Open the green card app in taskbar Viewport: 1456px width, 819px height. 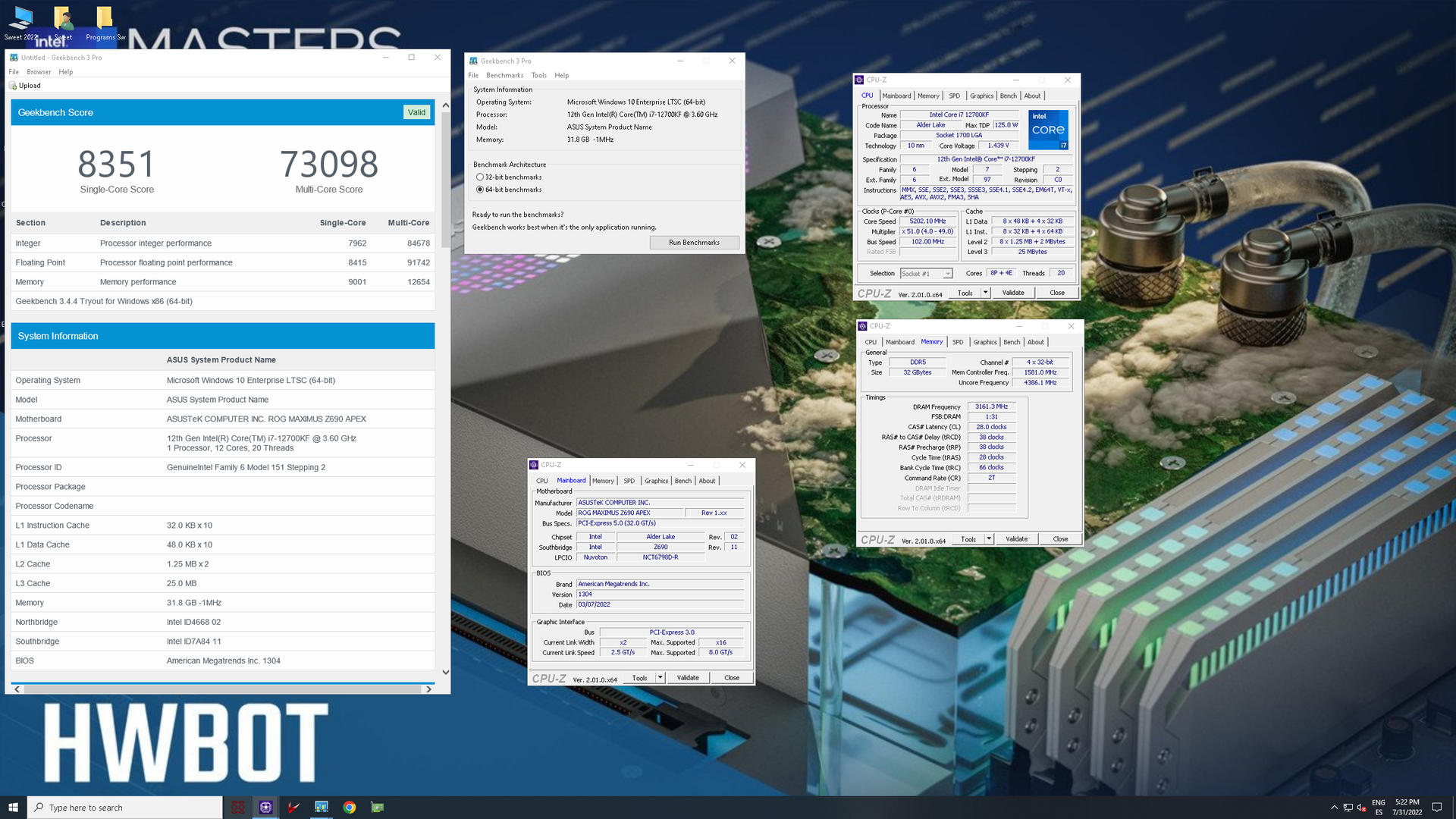(378, 808)
